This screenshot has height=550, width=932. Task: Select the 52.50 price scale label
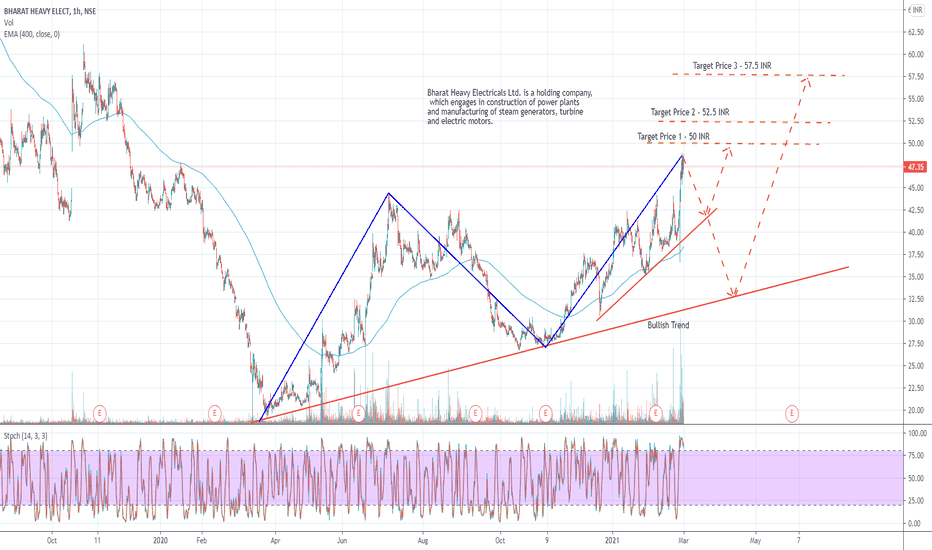(915, 121)
